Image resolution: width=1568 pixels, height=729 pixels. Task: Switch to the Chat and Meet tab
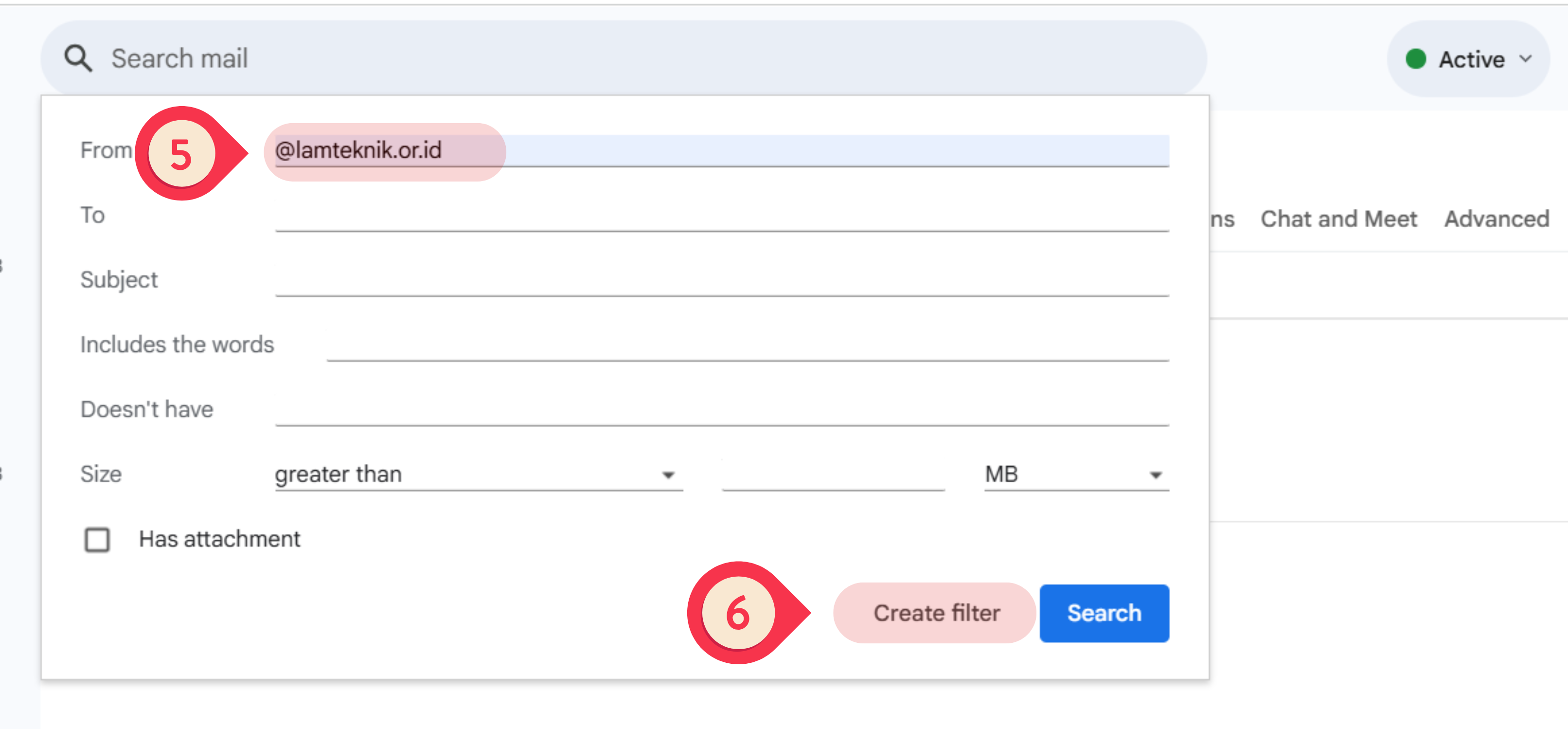1338,219
